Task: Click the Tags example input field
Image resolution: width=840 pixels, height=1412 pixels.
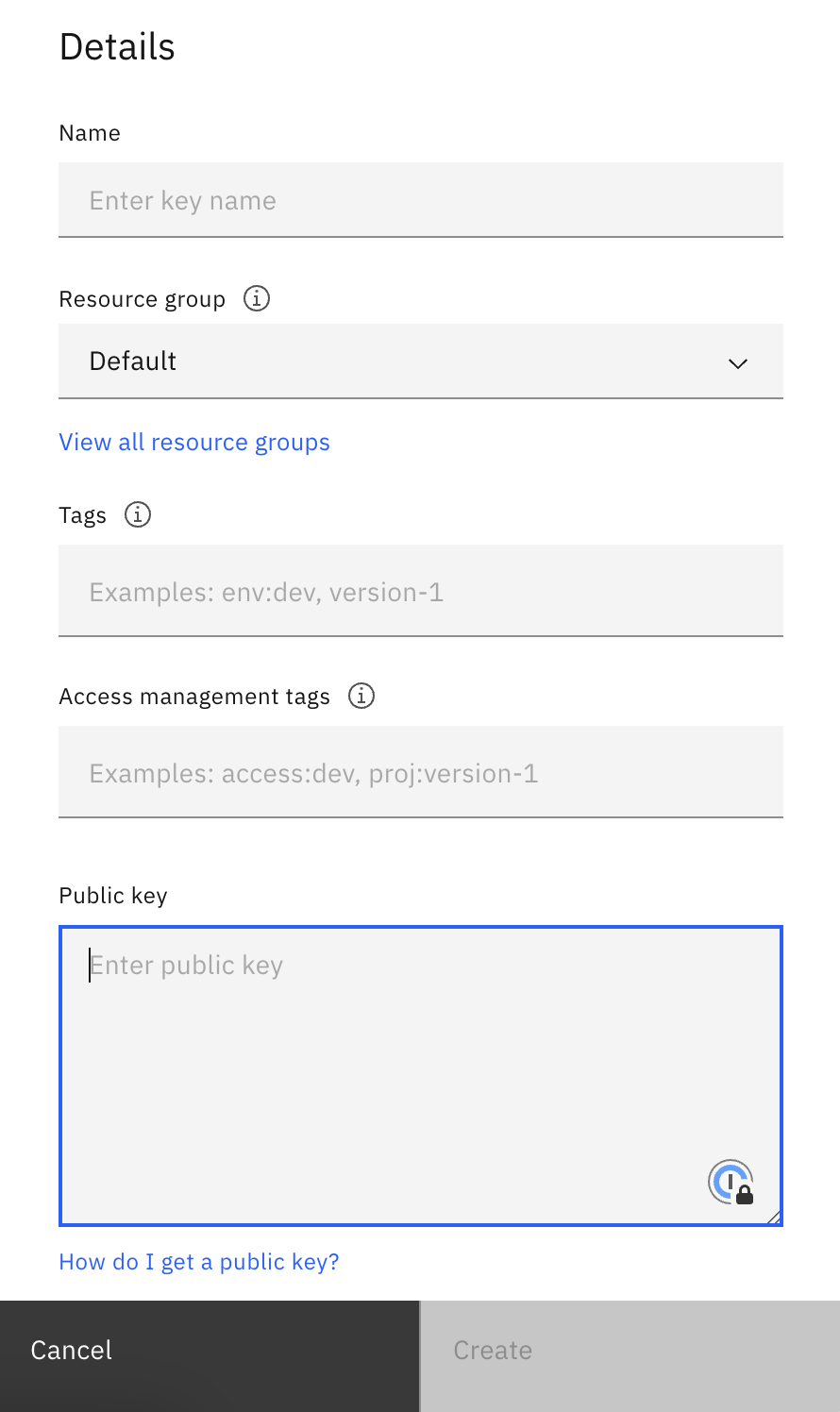Action: (x=420, y=591)
